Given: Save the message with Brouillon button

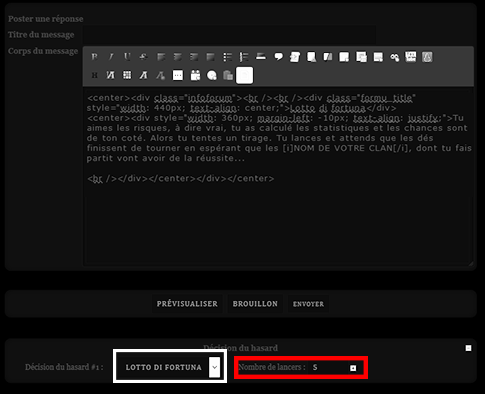Looking at the screenshot, I should coord(255,304).
